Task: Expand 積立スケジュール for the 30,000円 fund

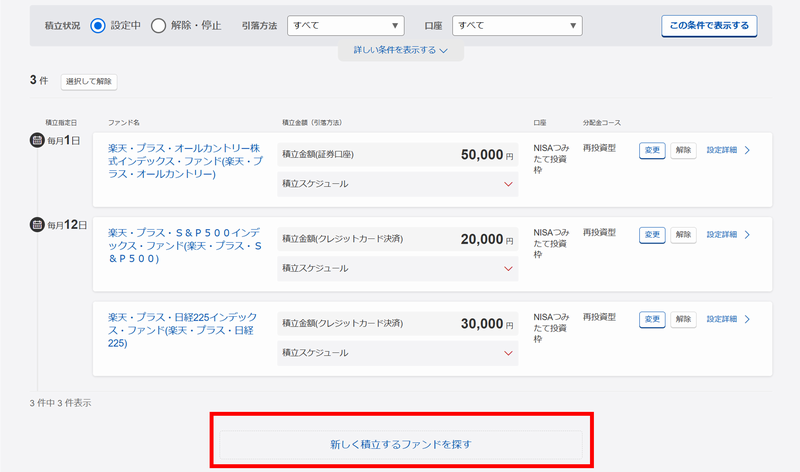Action: [x=397, y=353]
